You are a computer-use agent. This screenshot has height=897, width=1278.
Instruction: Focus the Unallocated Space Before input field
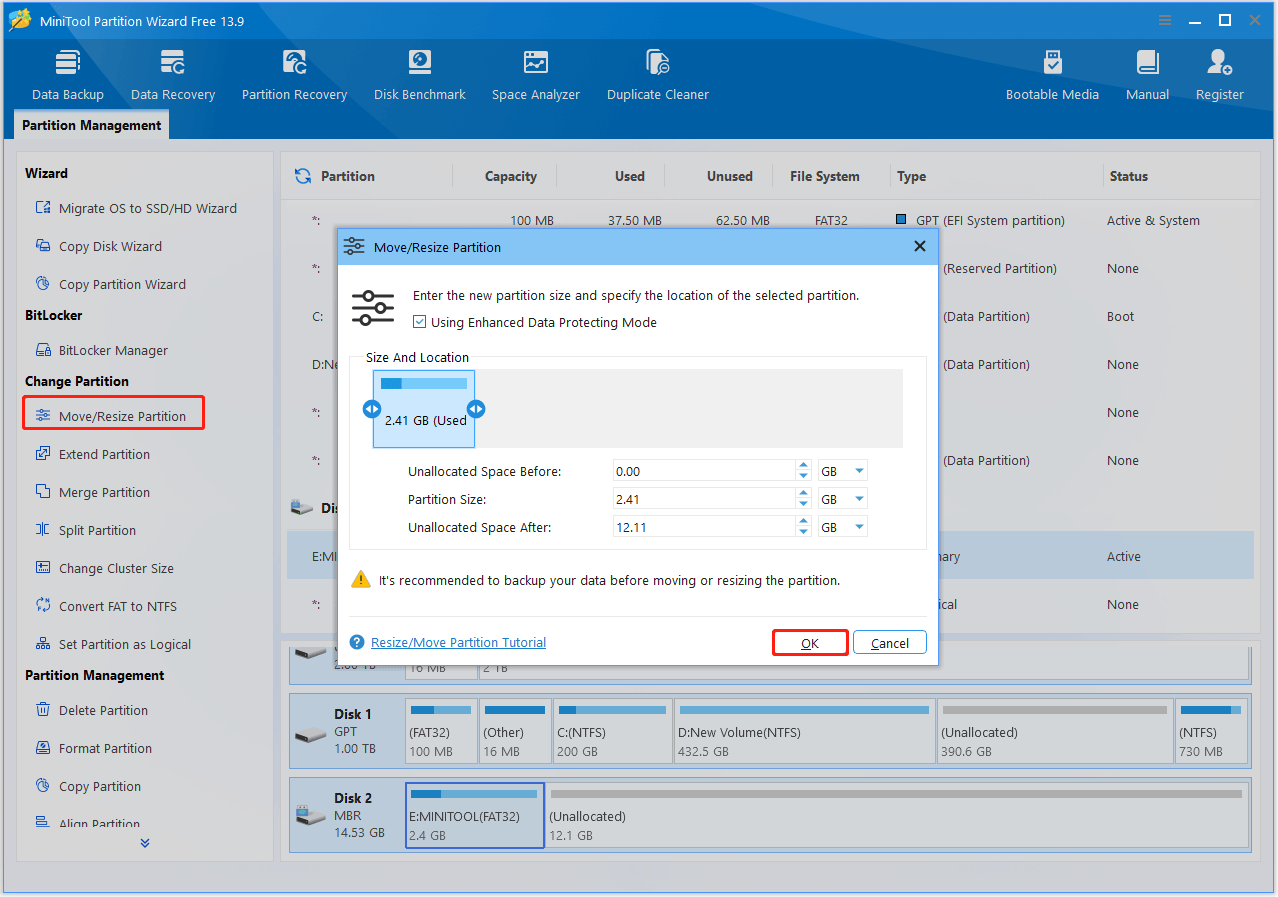click(705, 471)
